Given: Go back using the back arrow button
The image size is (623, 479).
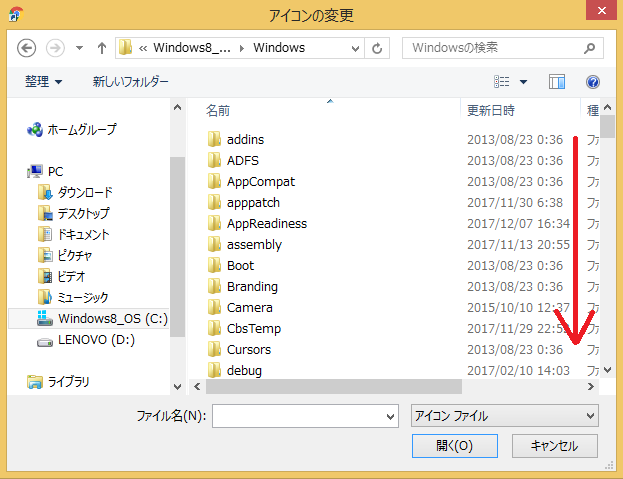Looking at the screenshot, I should click(x=26, y=48).
